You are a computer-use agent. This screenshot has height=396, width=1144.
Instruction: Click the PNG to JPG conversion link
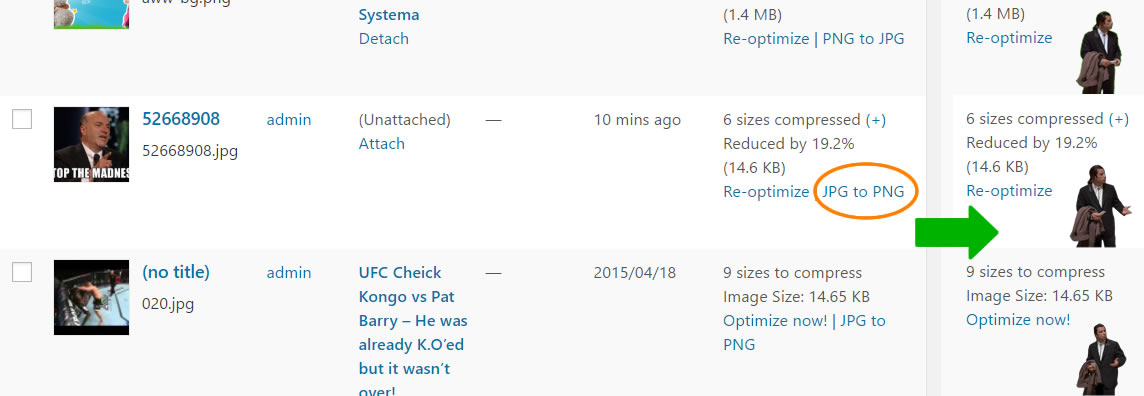tap(863, 39)
